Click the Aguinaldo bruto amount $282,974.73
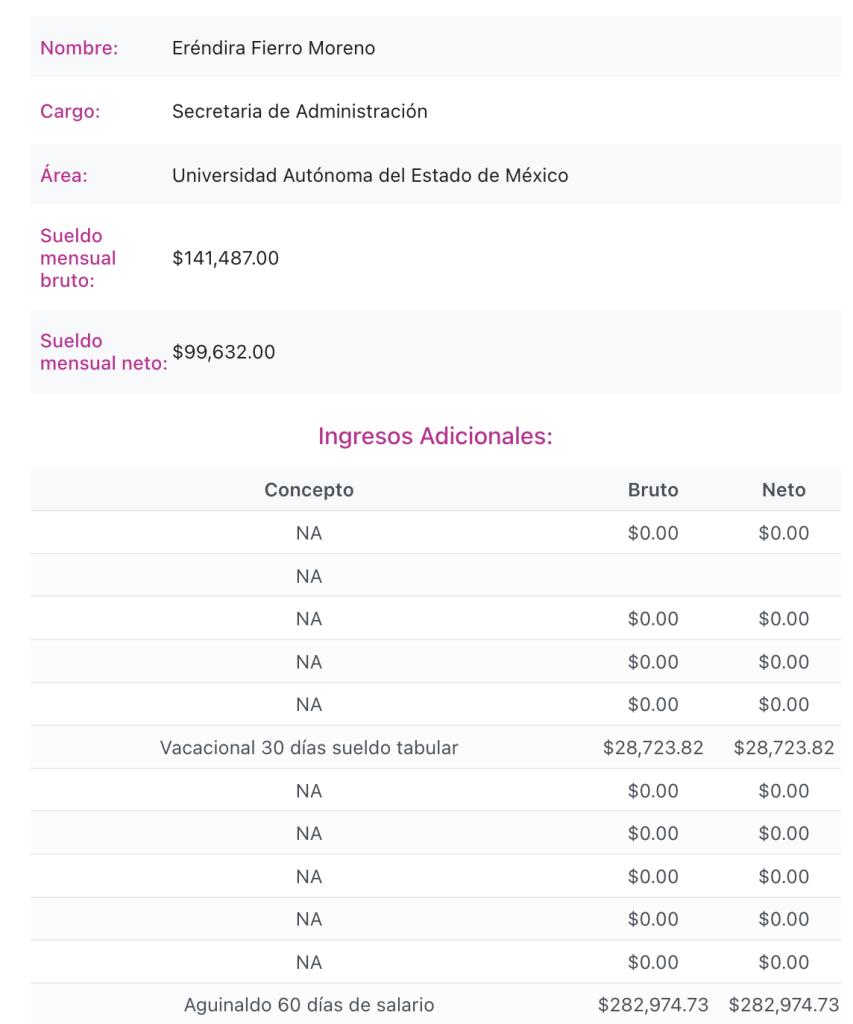This screenshot has height=1024, width=853. point(653,1005)
